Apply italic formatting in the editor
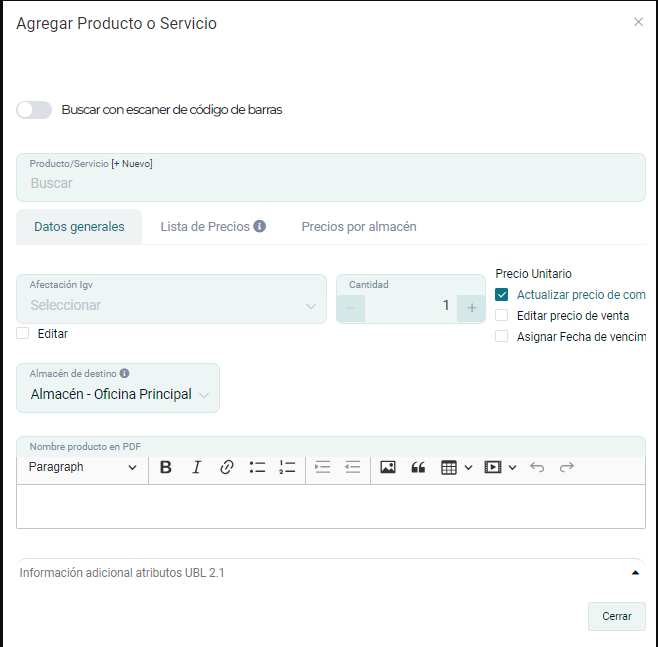This screenshot has height=647, width=658. pos(196,467)
